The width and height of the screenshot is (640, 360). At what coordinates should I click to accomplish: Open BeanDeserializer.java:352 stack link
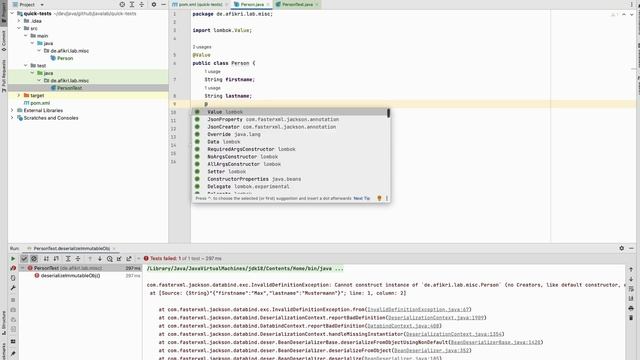(x=432, y=351)
